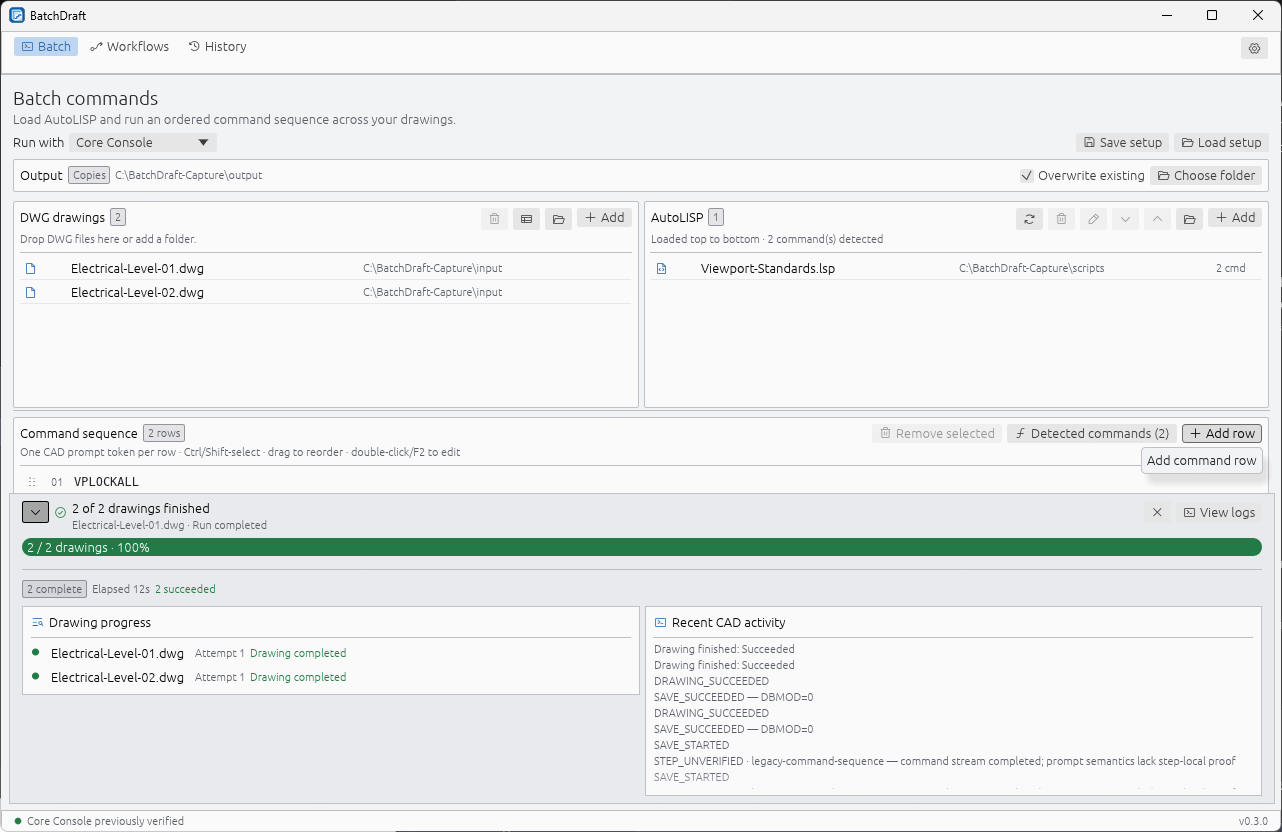1282x832 pixels.
Task: Click the green status dot beside Electrical-Level-02.dwg in Drawing progress
Action: pyautogui.click(x=36, y=677)
